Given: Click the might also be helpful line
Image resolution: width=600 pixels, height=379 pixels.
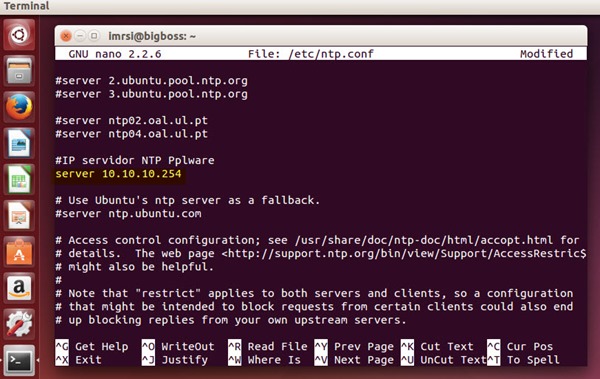Looking at the screenshot, I should coord(135,267).
